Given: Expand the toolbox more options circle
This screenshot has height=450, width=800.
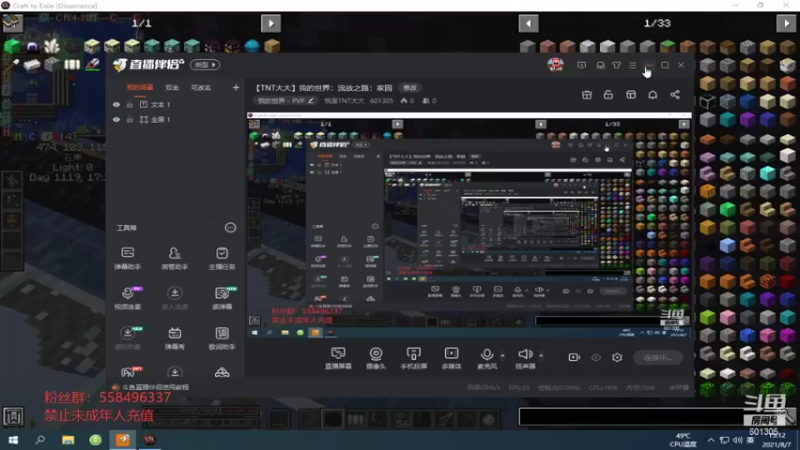Looking at the screenshot, I should [231, 228].
